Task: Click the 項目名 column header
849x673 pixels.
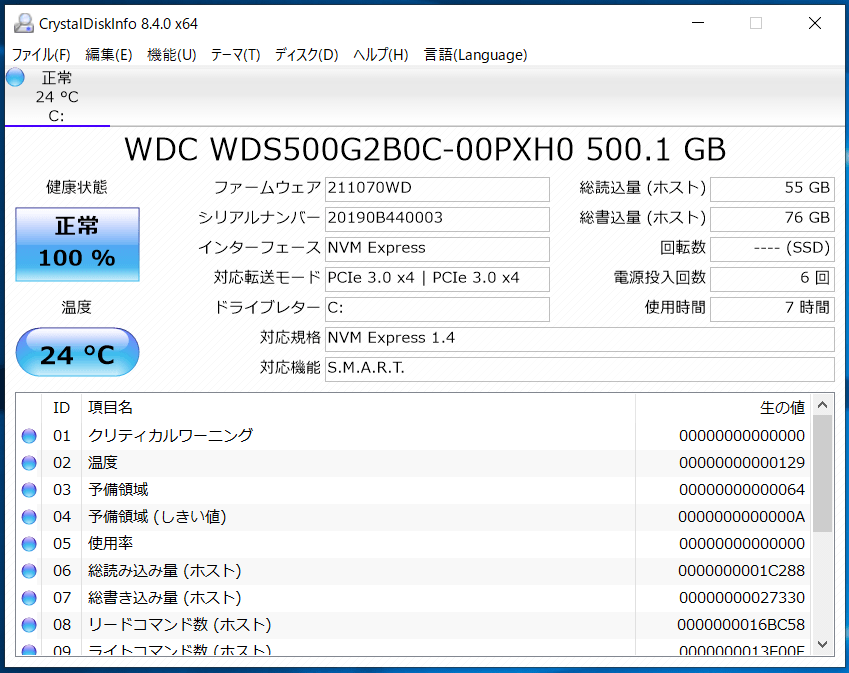Action: [358, 408]
